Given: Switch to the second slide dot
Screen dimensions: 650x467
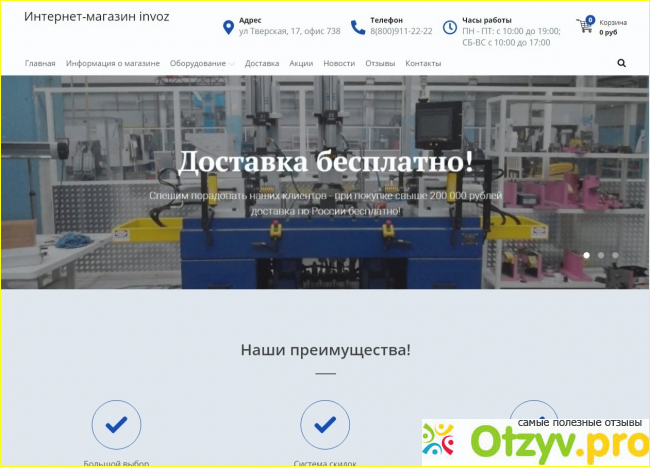Looking at the screenshot, I should pos(601,255).
